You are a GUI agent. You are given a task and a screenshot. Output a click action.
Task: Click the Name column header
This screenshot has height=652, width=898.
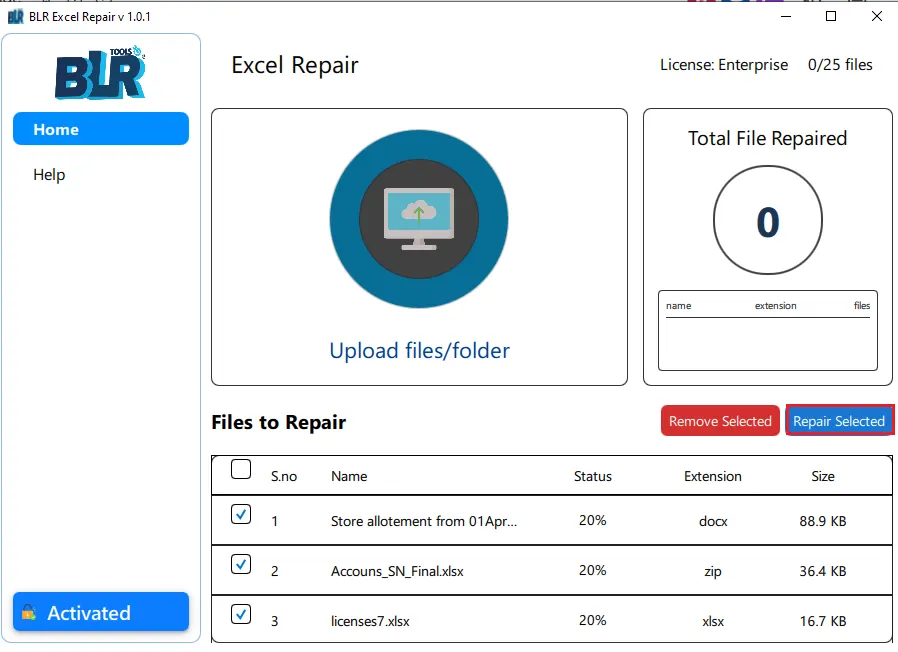[x=349, y=476]
